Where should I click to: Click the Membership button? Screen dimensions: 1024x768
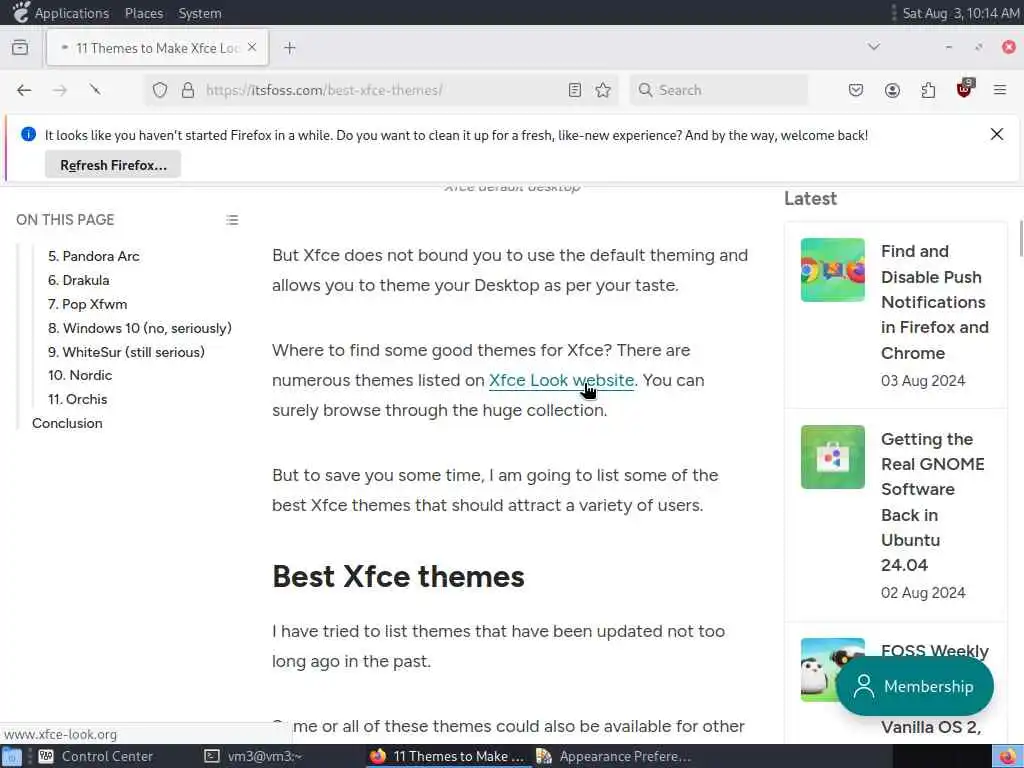[x=914, y=686]
